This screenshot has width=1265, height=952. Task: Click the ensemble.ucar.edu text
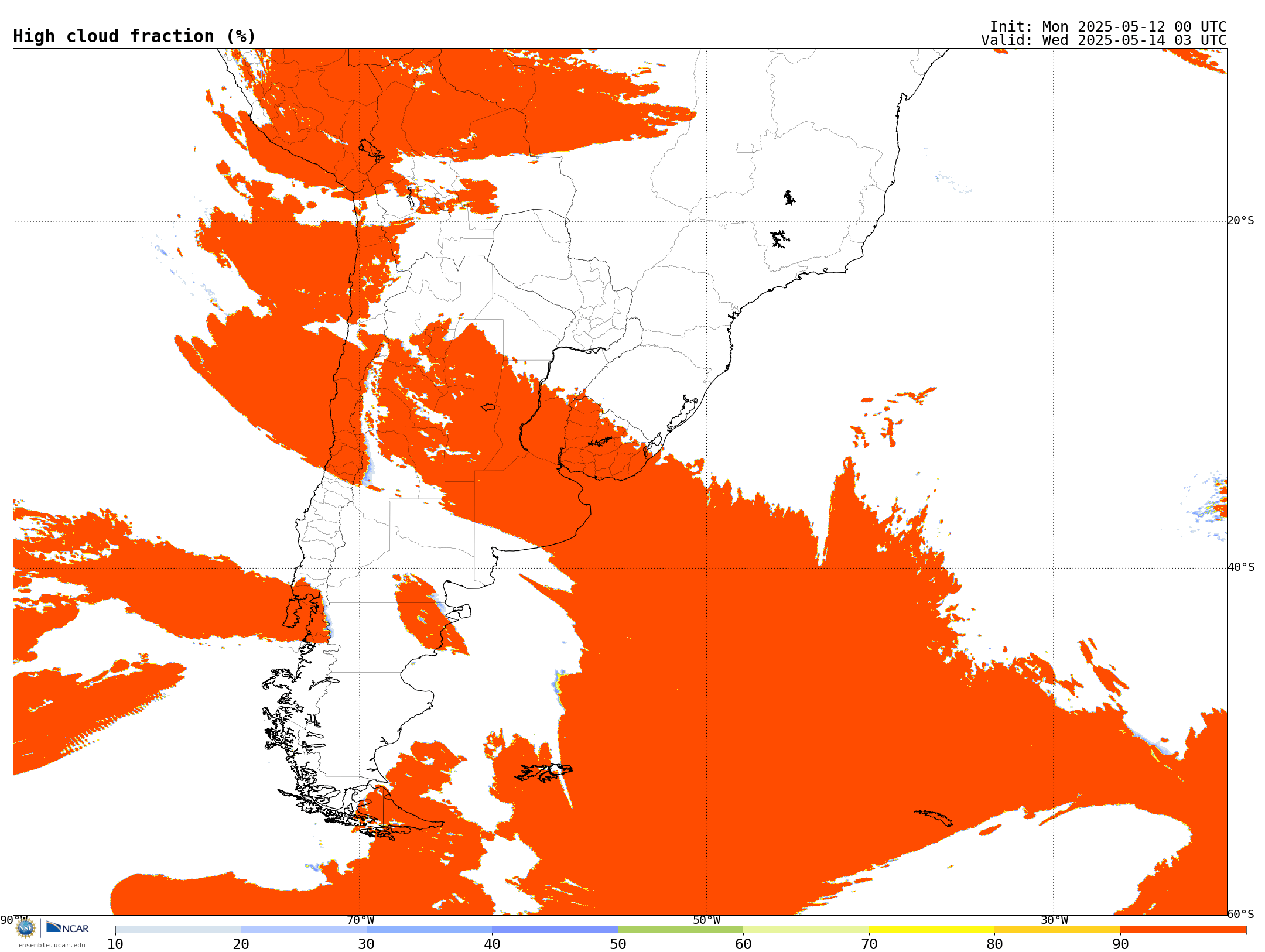tap(52, 945)
